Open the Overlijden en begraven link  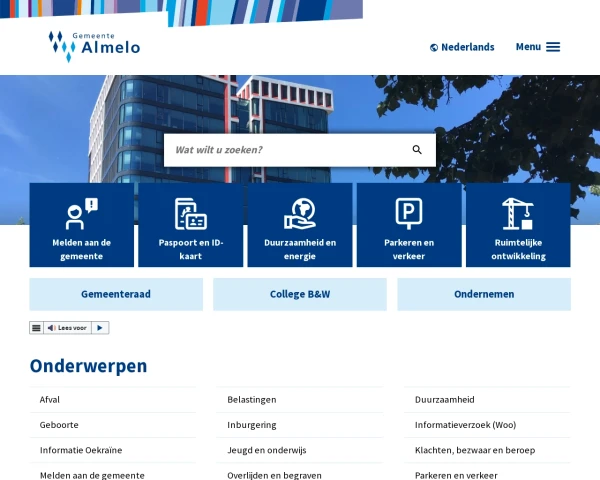coord(274,475)
